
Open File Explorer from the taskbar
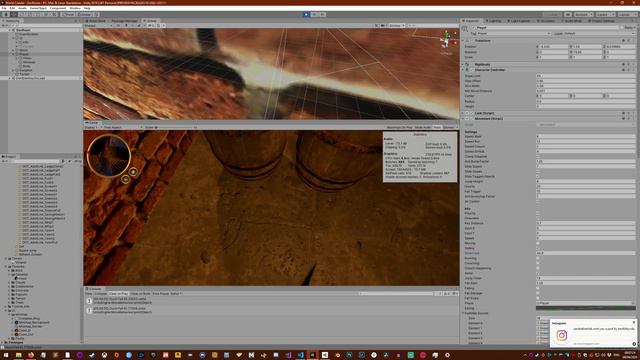19,355
